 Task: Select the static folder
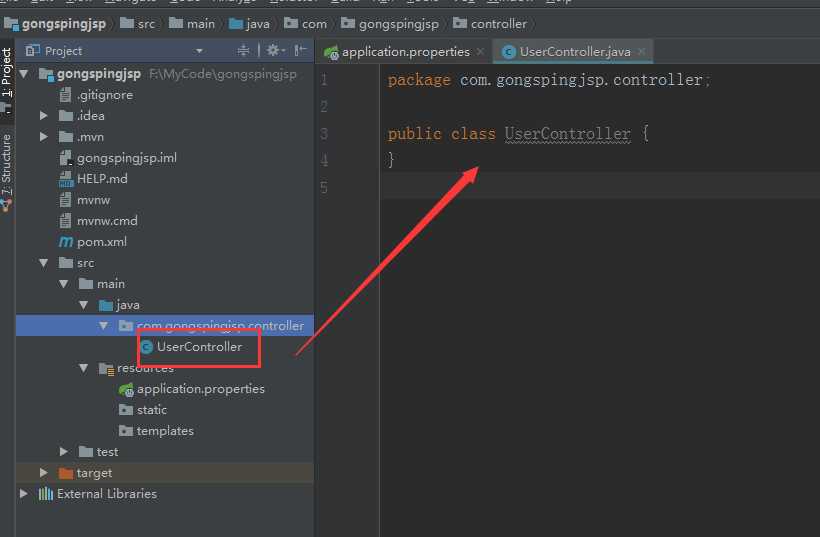(x=152, y=410)
